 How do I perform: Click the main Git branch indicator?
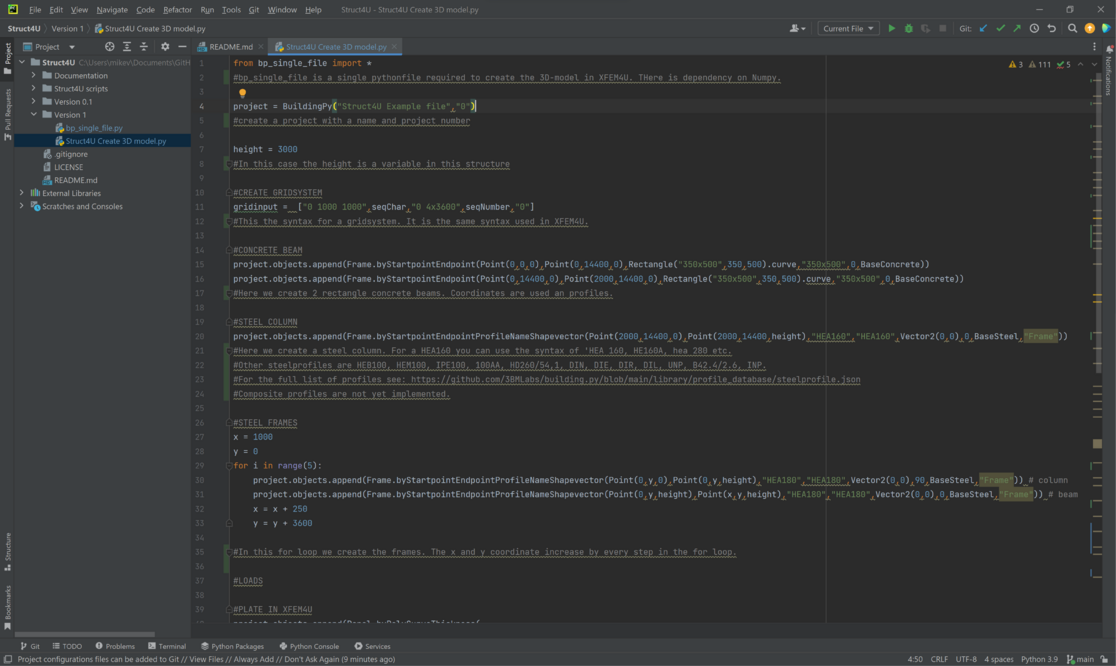[x=1083, y=659]
